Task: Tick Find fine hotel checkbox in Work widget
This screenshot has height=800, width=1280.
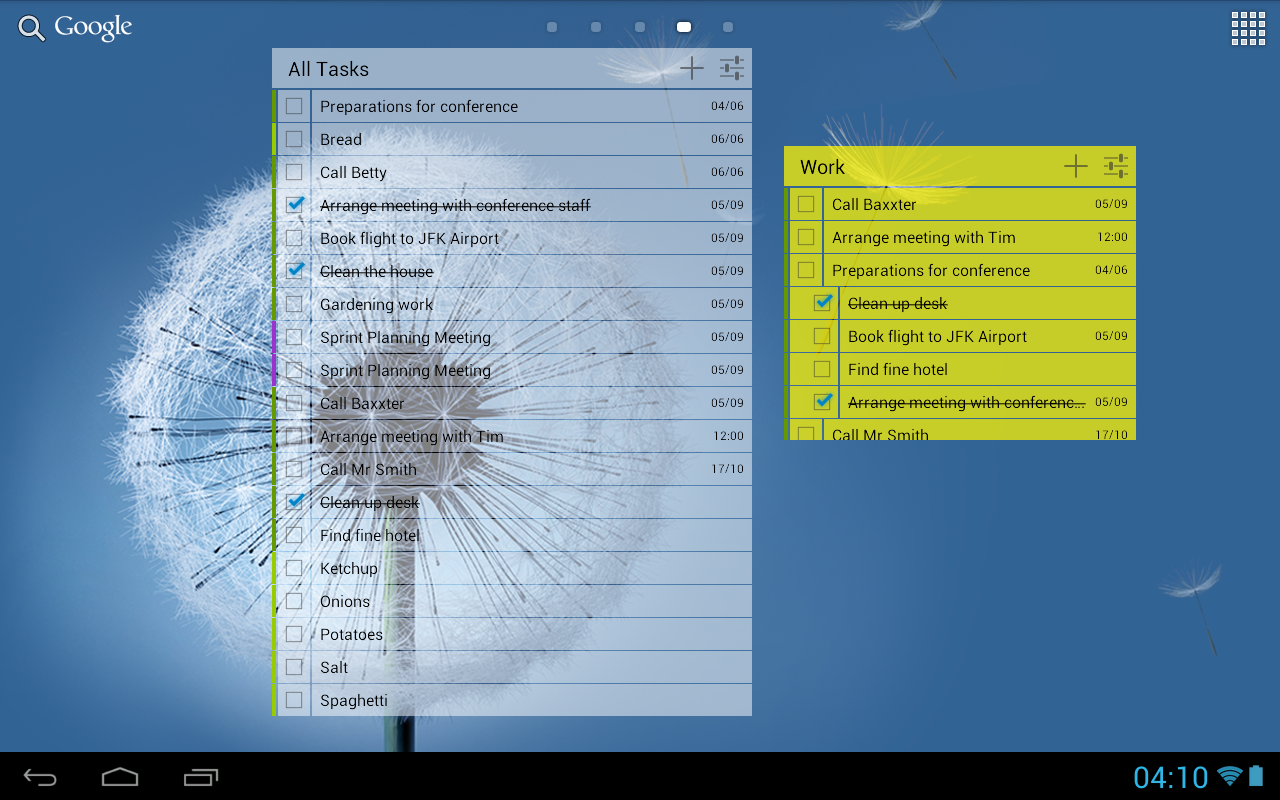Action: [x=822, y=369]
